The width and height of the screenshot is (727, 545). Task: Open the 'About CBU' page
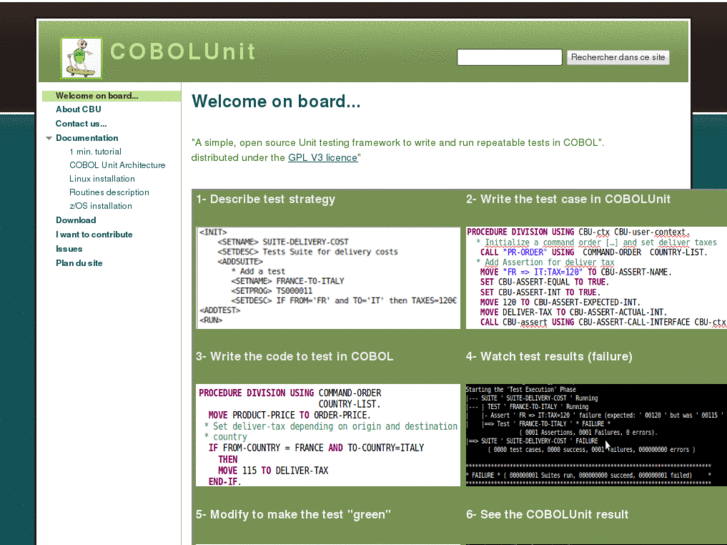click(x=78, y=109)
